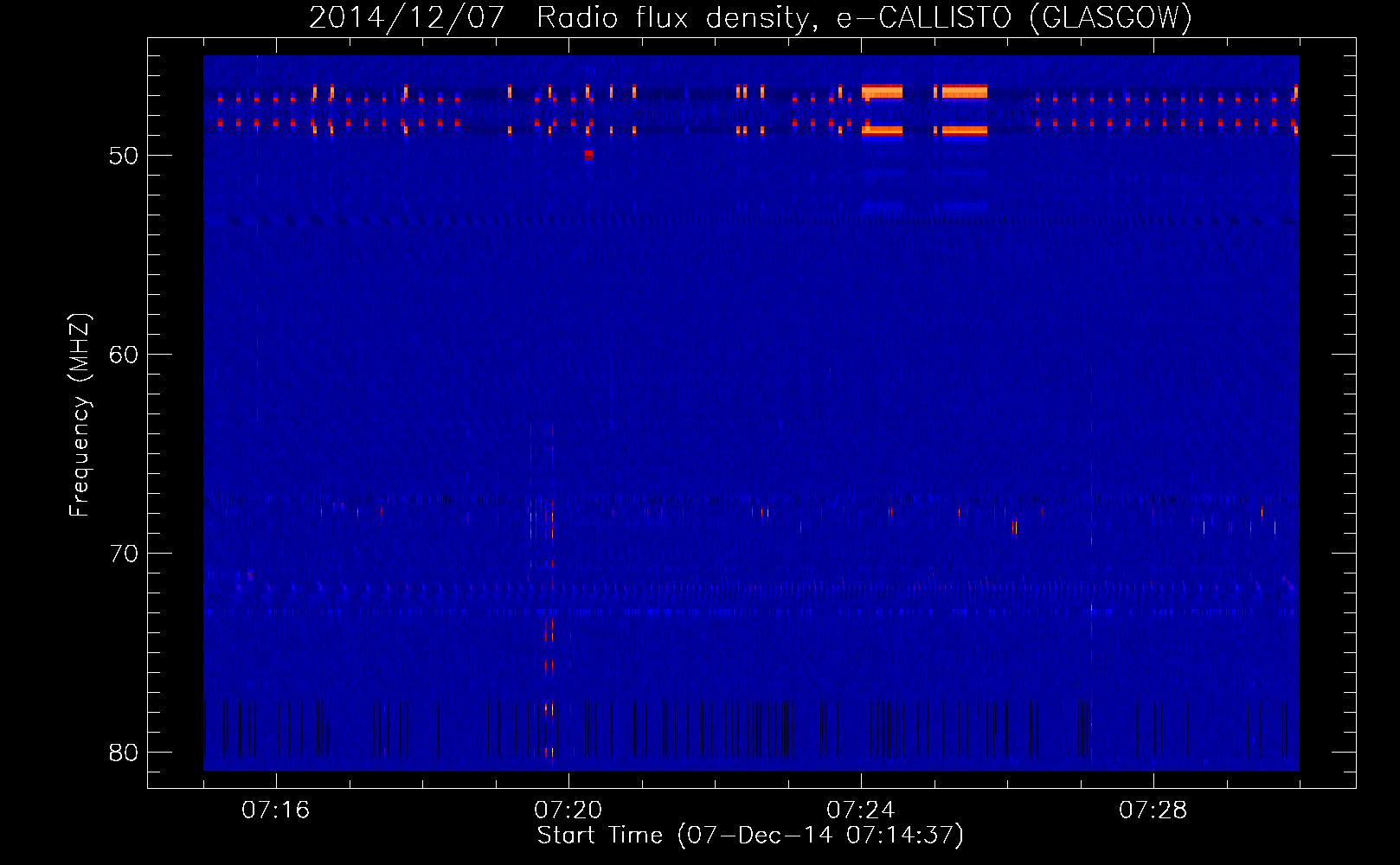Click the 07:28 time tick label
This screenshot has height=865, width=1400.
pos(1153,811)
